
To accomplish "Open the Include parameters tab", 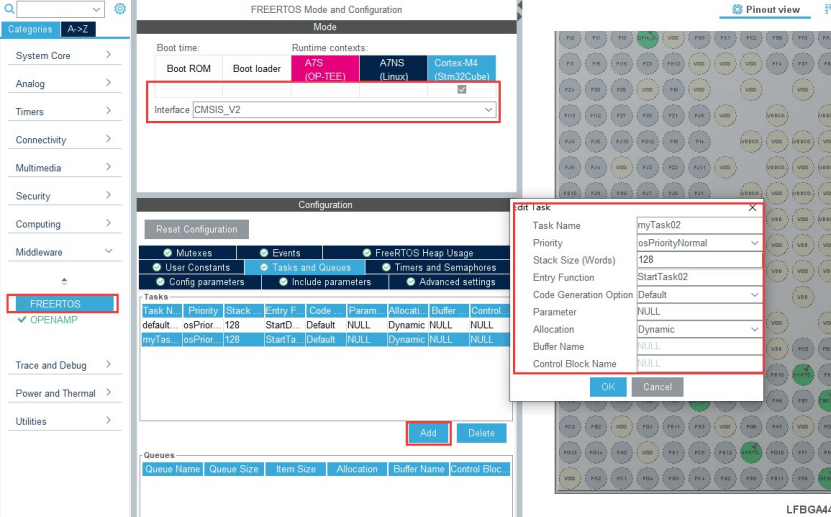I will (325, 282).
